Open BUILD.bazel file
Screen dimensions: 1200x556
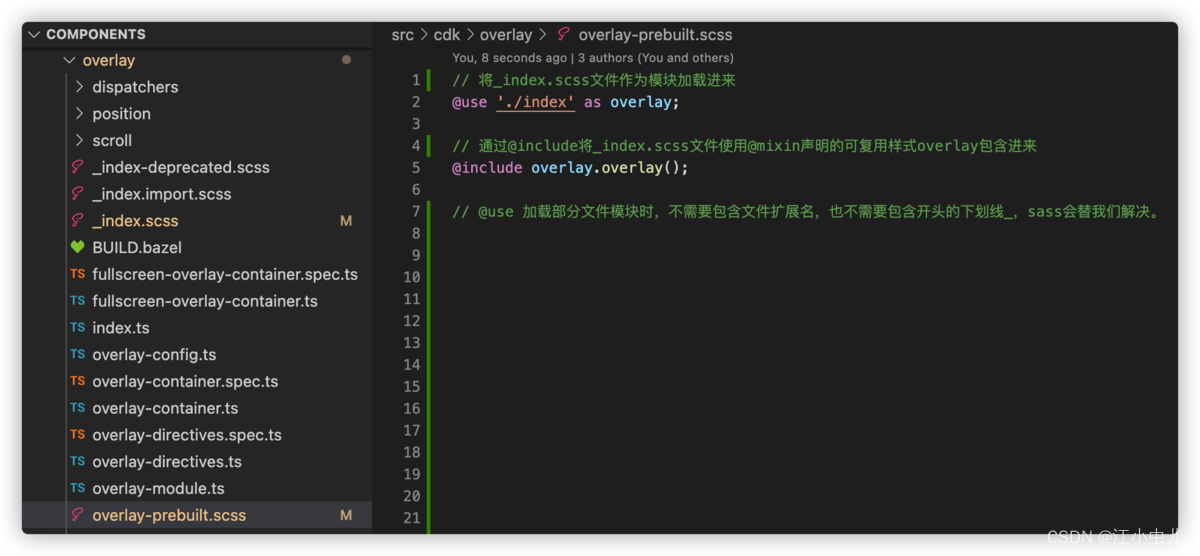click(x=137, y=247)
